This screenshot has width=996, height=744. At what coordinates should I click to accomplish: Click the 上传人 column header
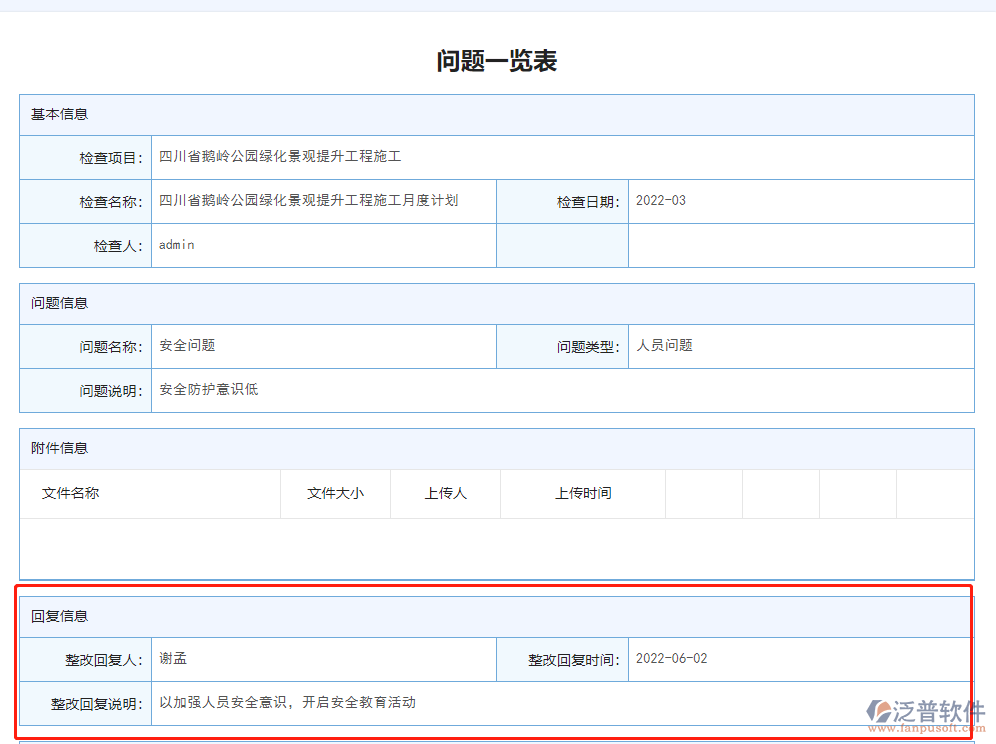445,493
